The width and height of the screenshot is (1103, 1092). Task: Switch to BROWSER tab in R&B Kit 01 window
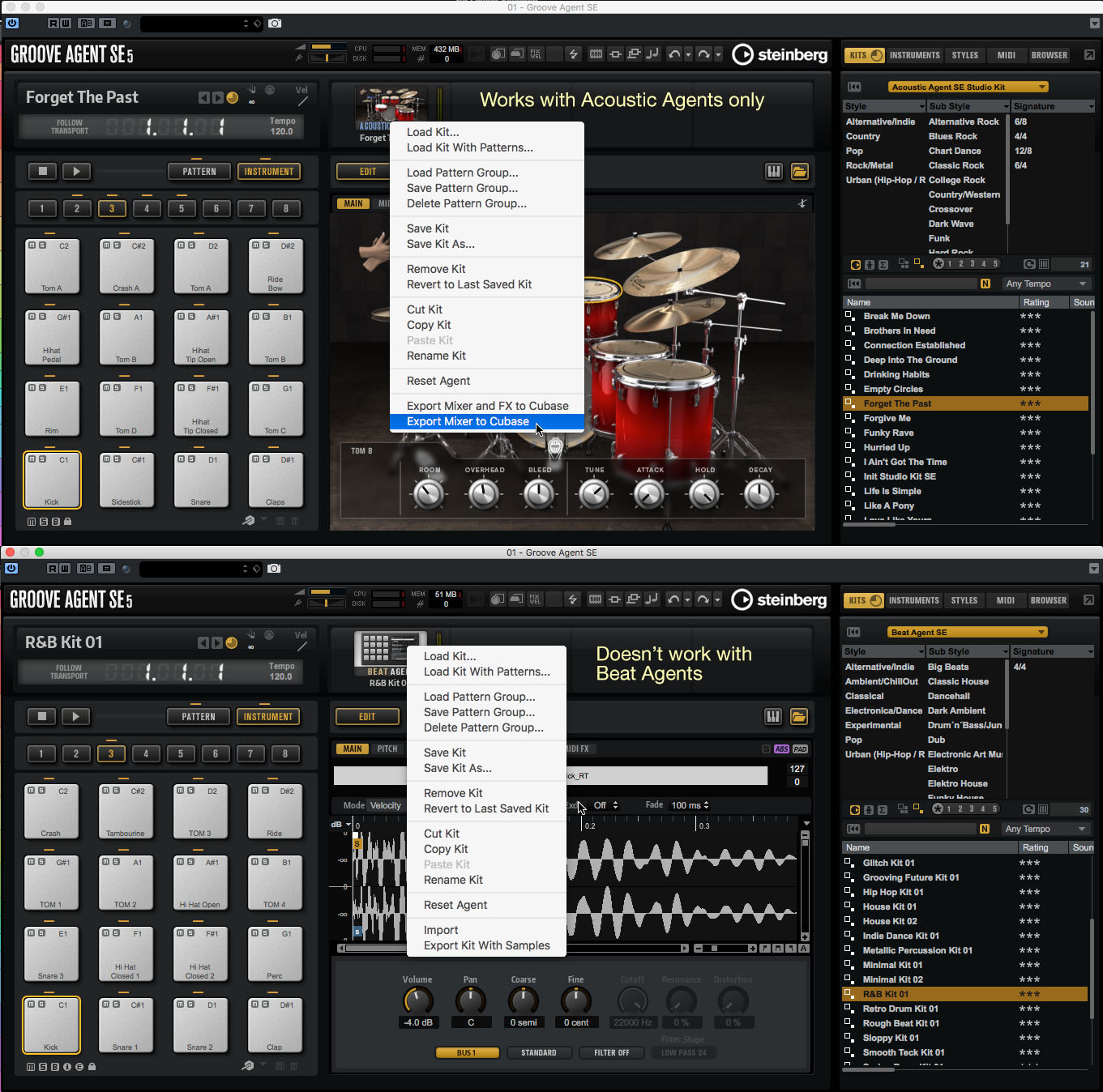(1049, 600)
